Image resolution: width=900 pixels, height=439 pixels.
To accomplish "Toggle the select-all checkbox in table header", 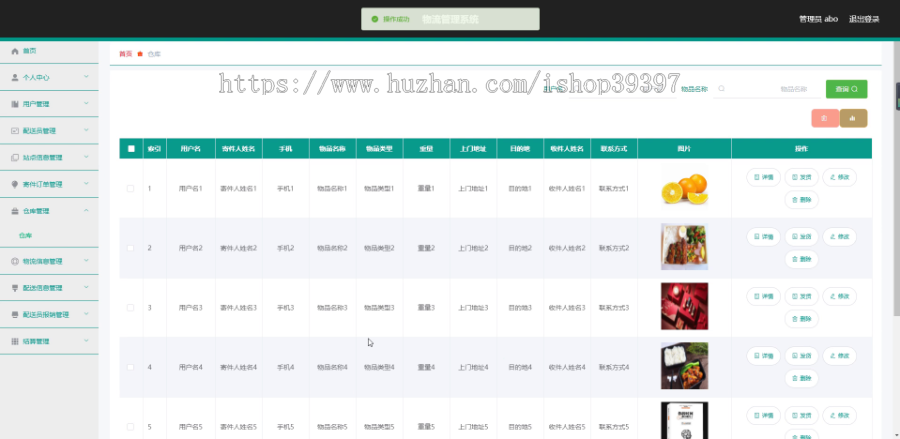I will click(131, 149).
